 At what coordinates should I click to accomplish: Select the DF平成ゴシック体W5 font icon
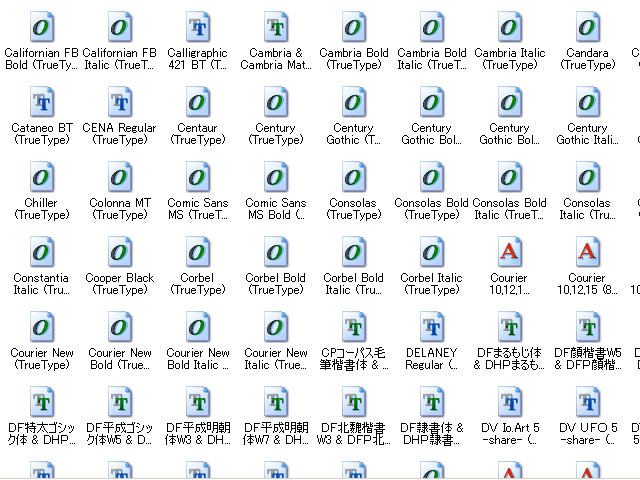120,402
